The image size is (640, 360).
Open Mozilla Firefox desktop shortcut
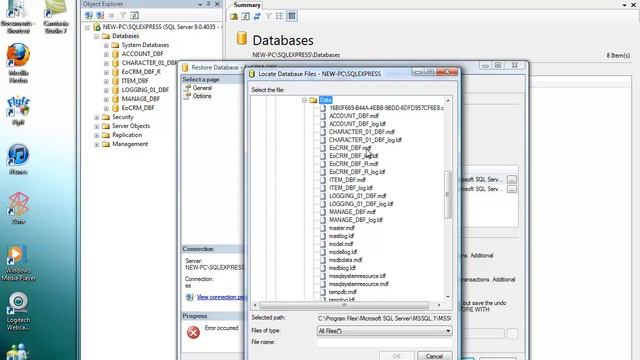coord(18,63)
